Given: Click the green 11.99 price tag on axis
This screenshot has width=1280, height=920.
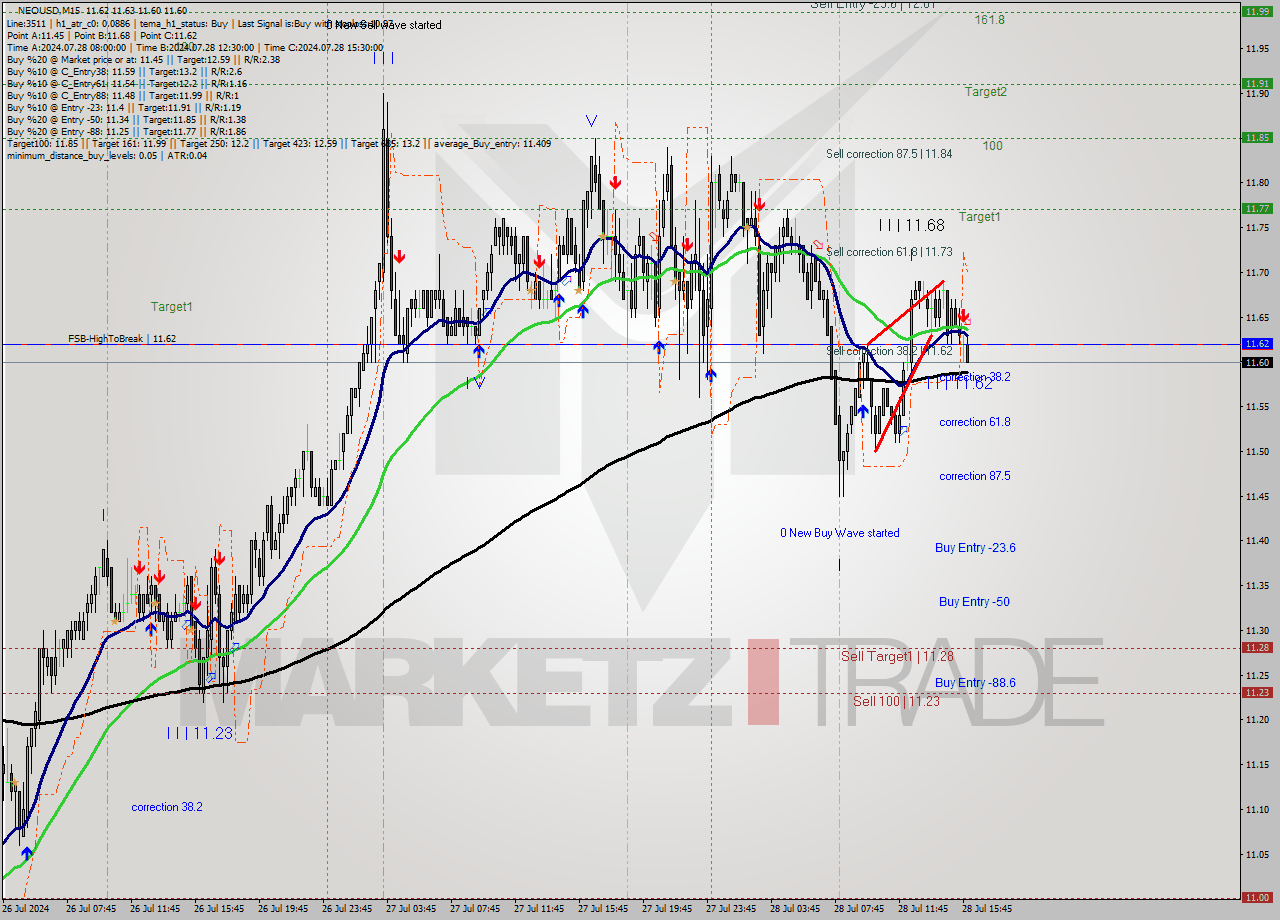Looking at the screenshot, I should tap(1256, 12).
